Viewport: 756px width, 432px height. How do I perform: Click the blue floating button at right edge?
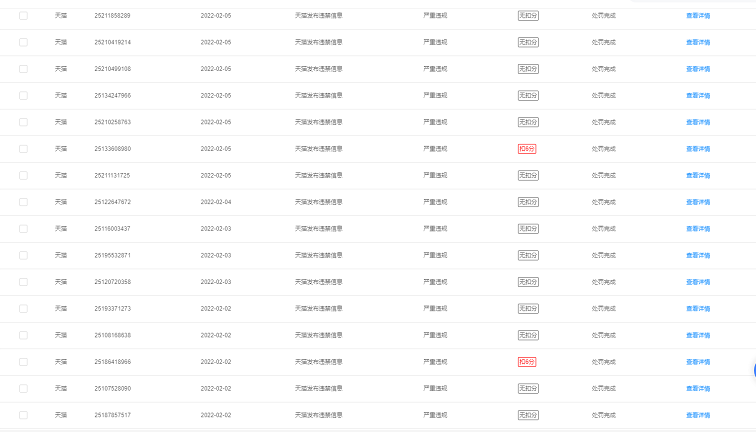point(754,370)
